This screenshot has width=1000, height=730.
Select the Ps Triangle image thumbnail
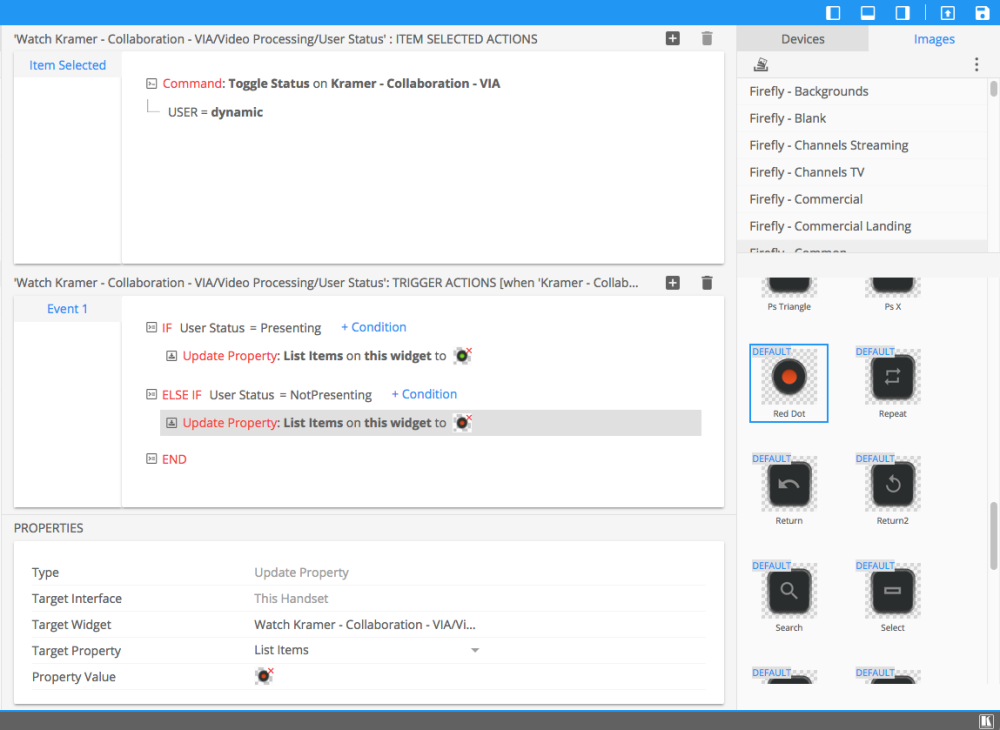point(789,295)
